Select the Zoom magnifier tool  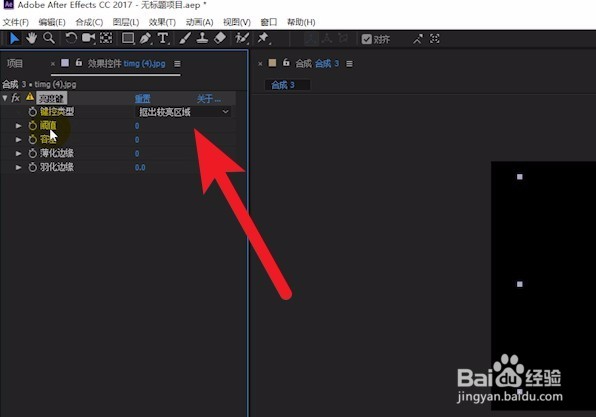pyautogui.click(x=49, y=38)
